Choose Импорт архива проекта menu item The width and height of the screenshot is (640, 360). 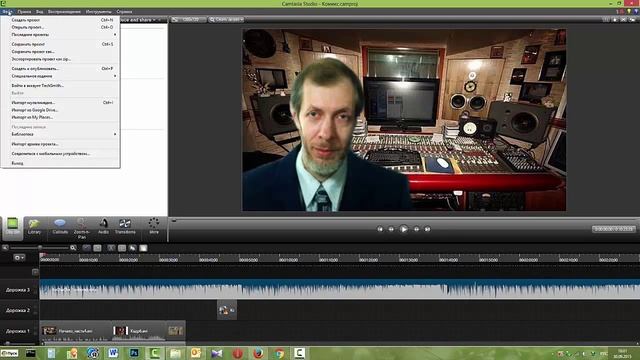61,144
